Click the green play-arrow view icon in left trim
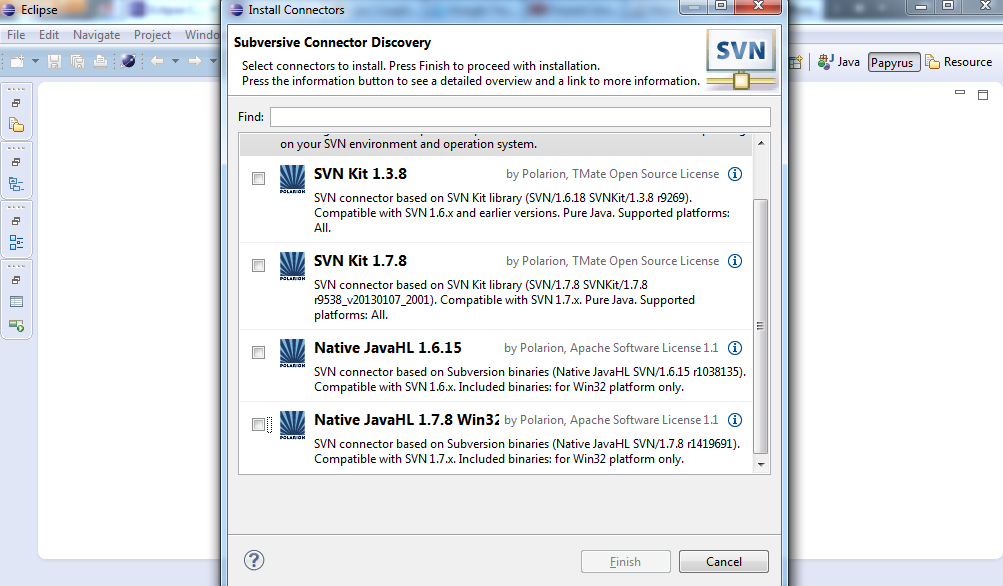The width and height of the screenshot is (1003, 586). click(x=17, y=326)
